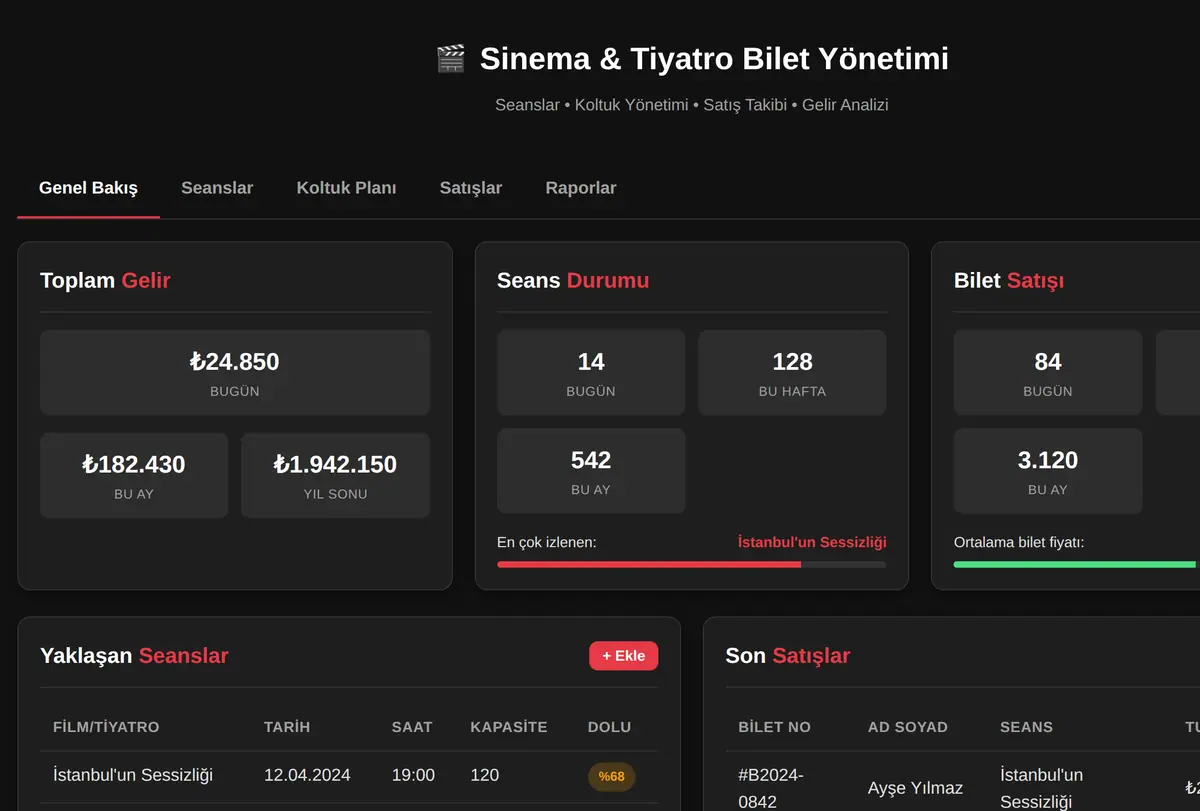Click the Son Satışlar heading
1200x811 pixels.
[788, 656]
